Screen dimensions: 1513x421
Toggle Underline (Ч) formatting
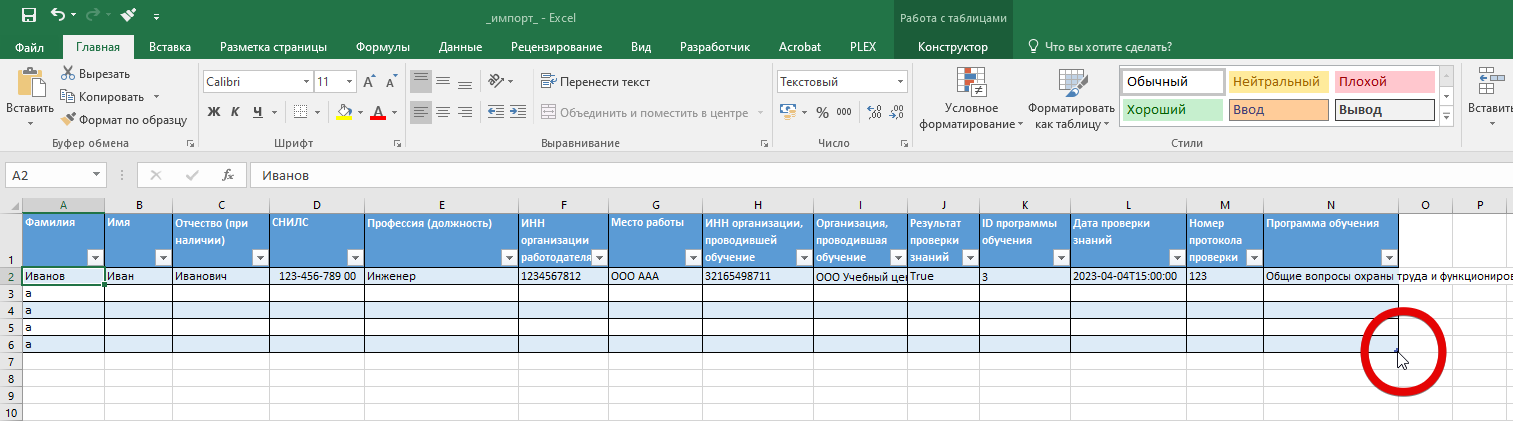pyautogui.click(x=258, y=112)
